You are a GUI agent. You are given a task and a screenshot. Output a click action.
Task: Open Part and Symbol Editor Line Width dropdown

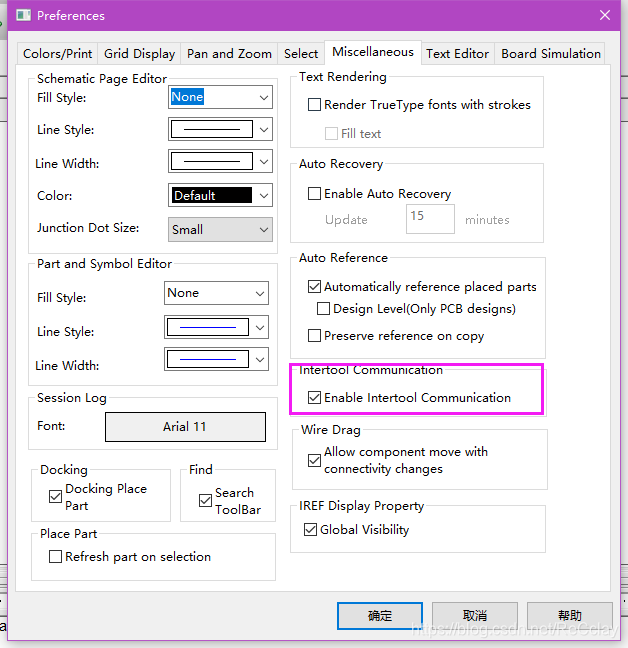[216, 359]
